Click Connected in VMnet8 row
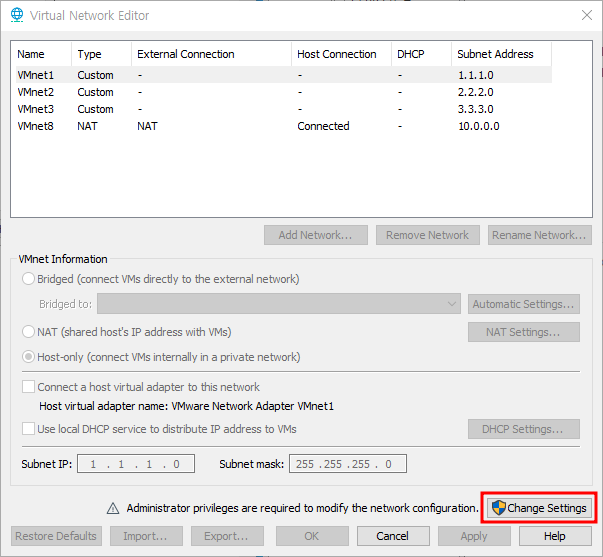 [323, 126]
